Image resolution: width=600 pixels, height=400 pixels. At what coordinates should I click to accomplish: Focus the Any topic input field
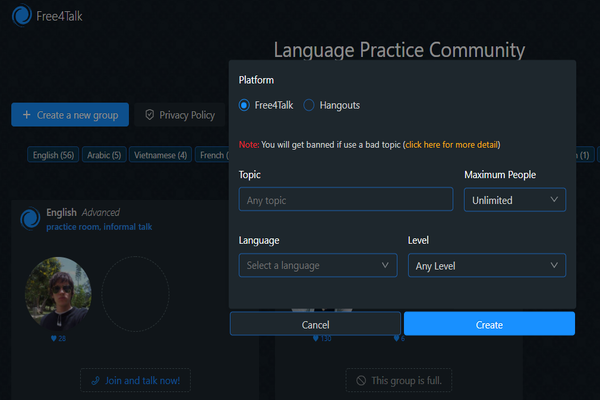coord(346,199)
